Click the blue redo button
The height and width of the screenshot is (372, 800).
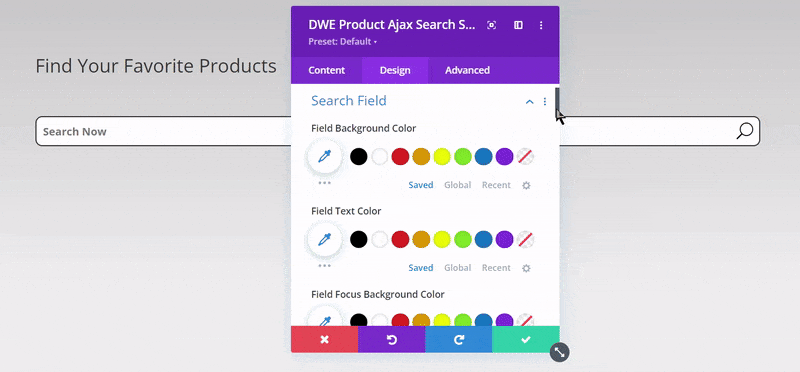point(459,339)
